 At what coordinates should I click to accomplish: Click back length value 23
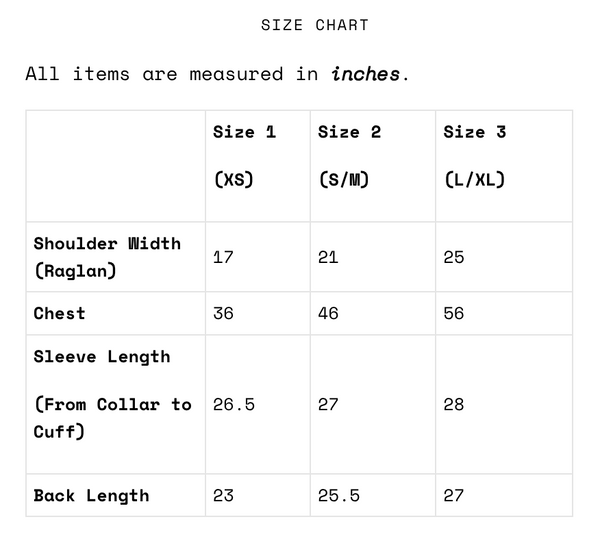(x=223, y=495)
